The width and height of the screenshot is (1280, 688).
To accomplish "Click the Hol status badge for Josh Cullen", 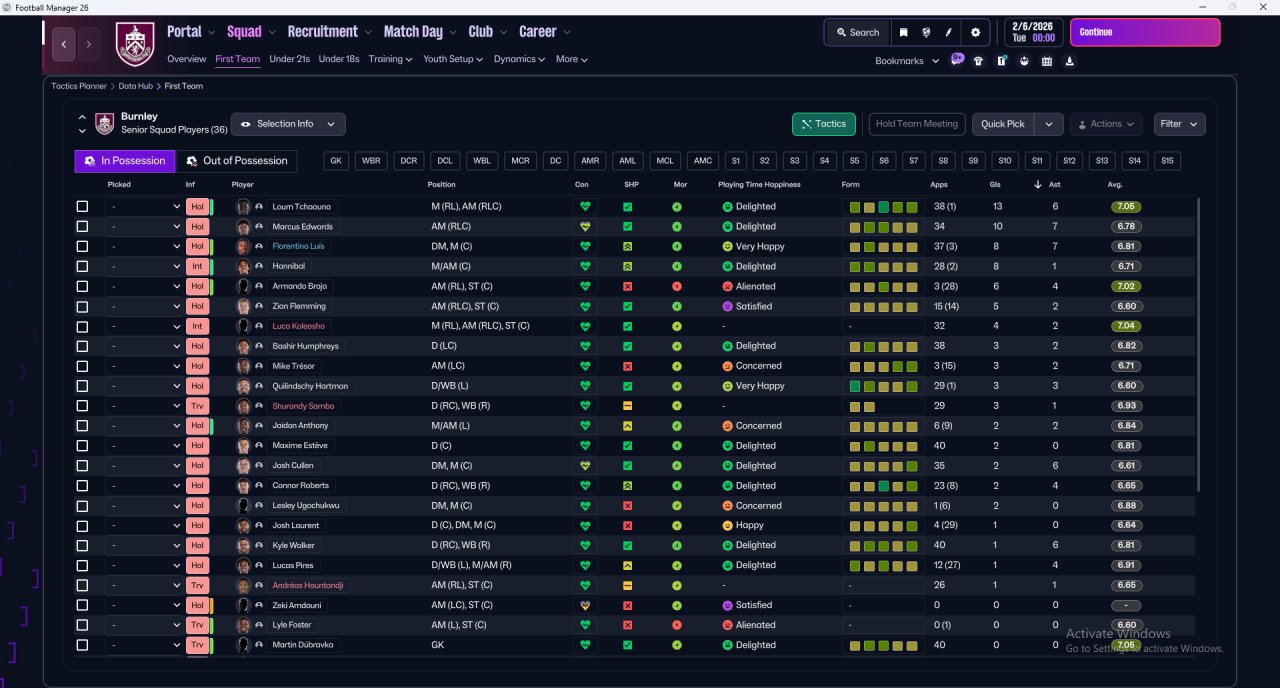I will [197, 466].
